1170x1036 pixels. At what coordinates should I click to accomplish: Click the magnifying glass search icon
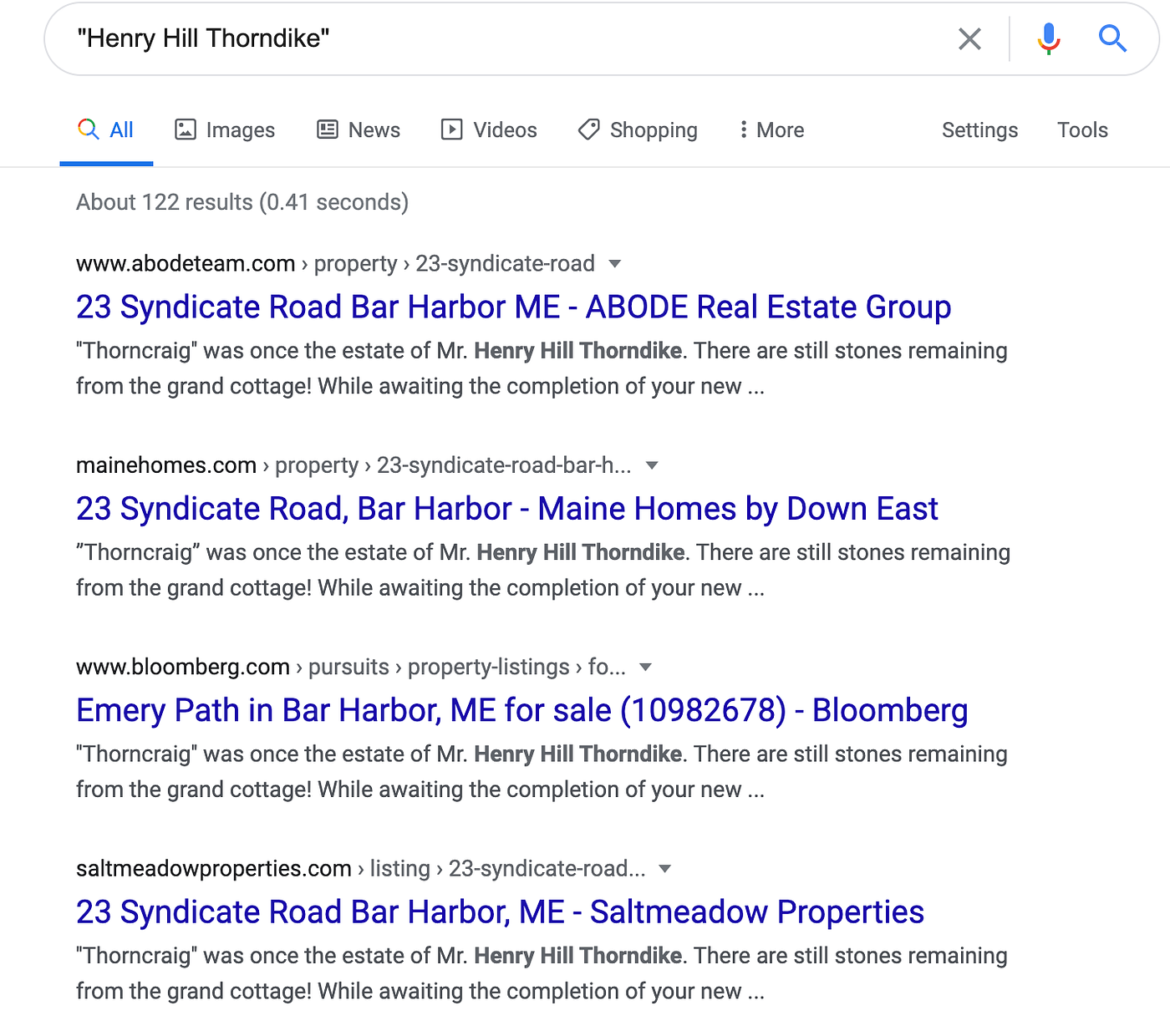(x=1112, y=38)
